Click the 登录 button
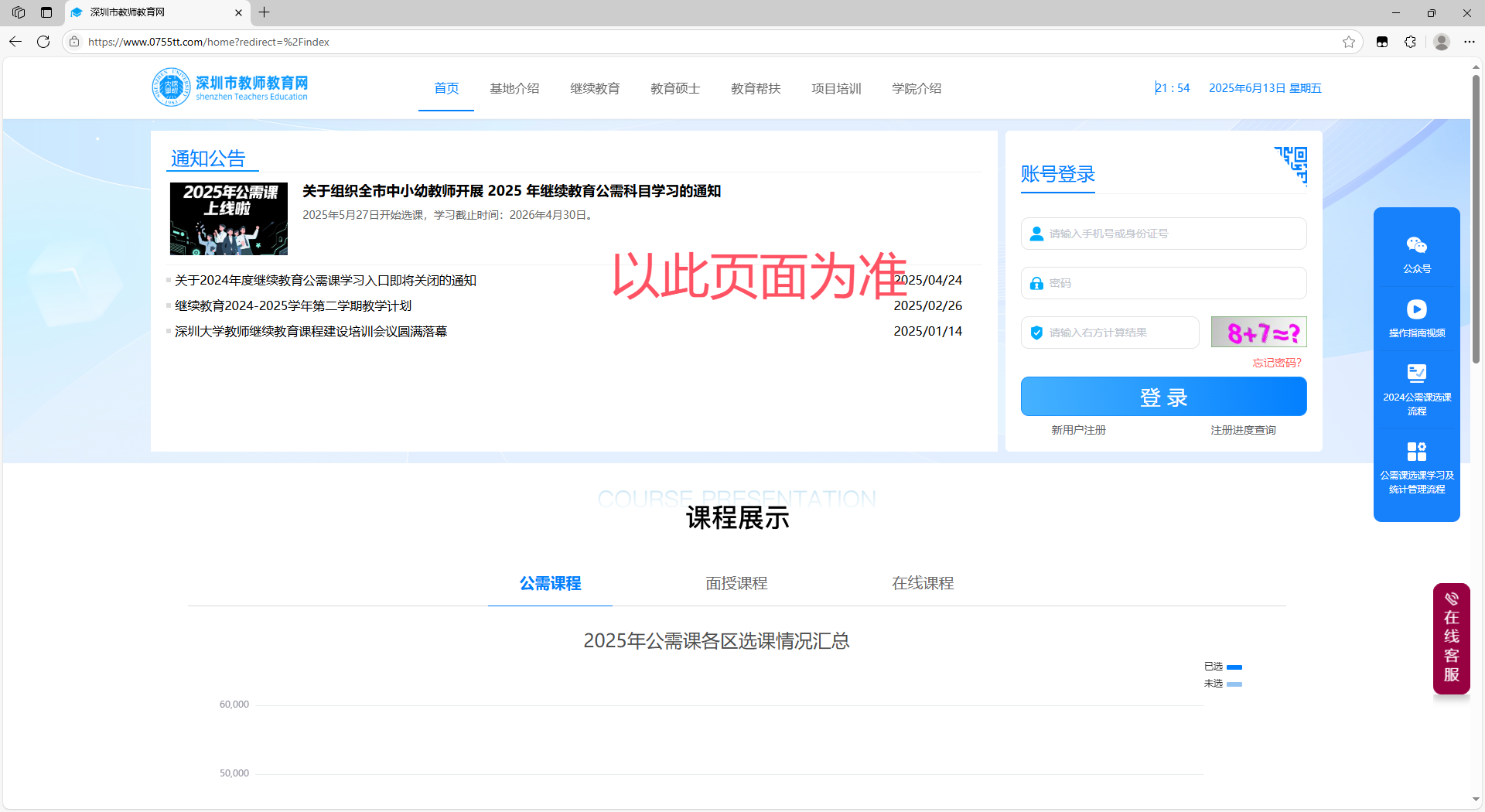 click(1163, 397)
